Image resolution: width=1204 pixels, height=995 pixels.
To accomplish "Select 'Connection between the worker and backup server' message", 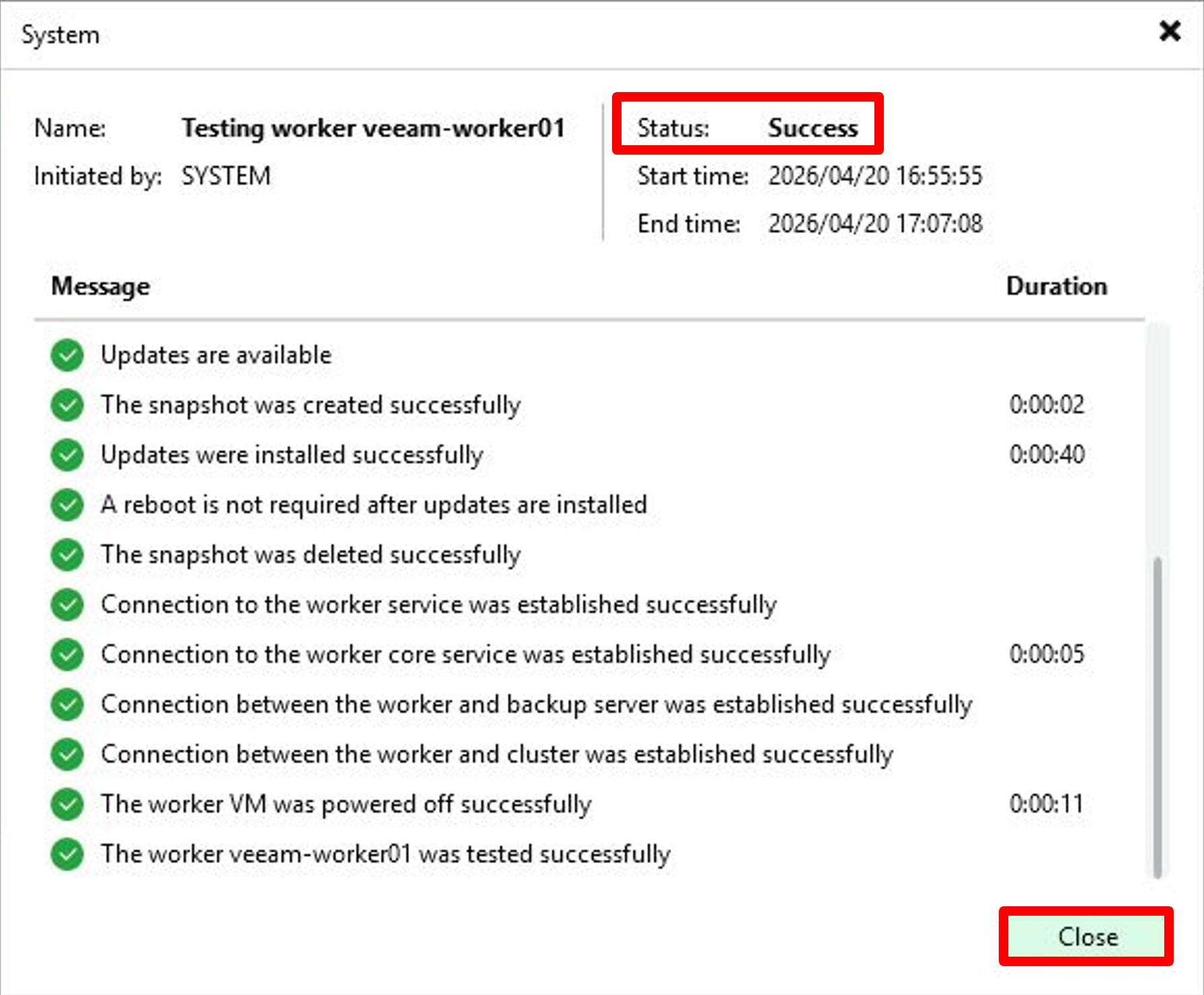I will point(537,705).
